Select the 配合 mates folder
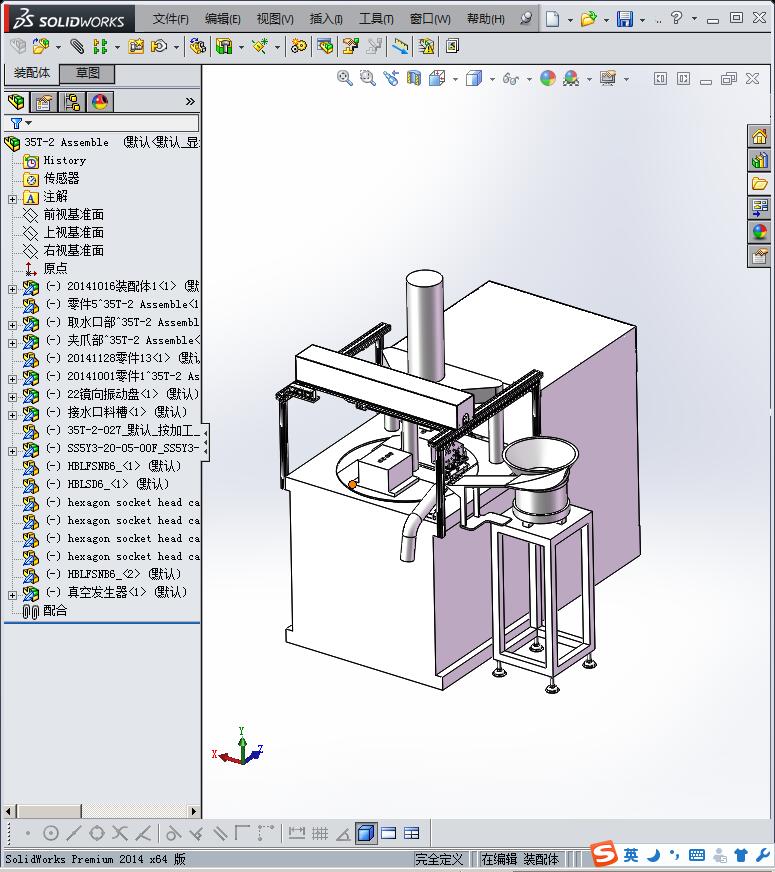The width and height of the screenshot is (775, 872). click(55, 611)
